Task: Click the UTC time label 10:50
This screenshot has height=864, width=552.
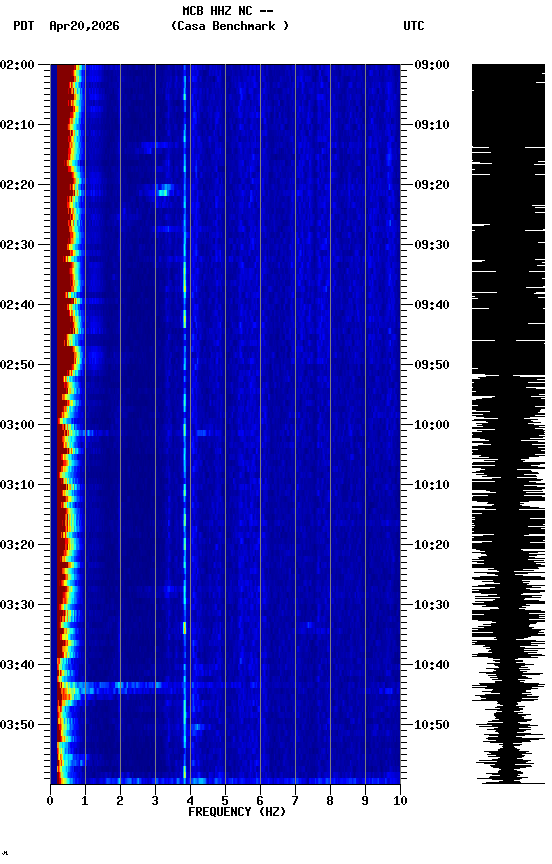Action: tap(432, 725)
